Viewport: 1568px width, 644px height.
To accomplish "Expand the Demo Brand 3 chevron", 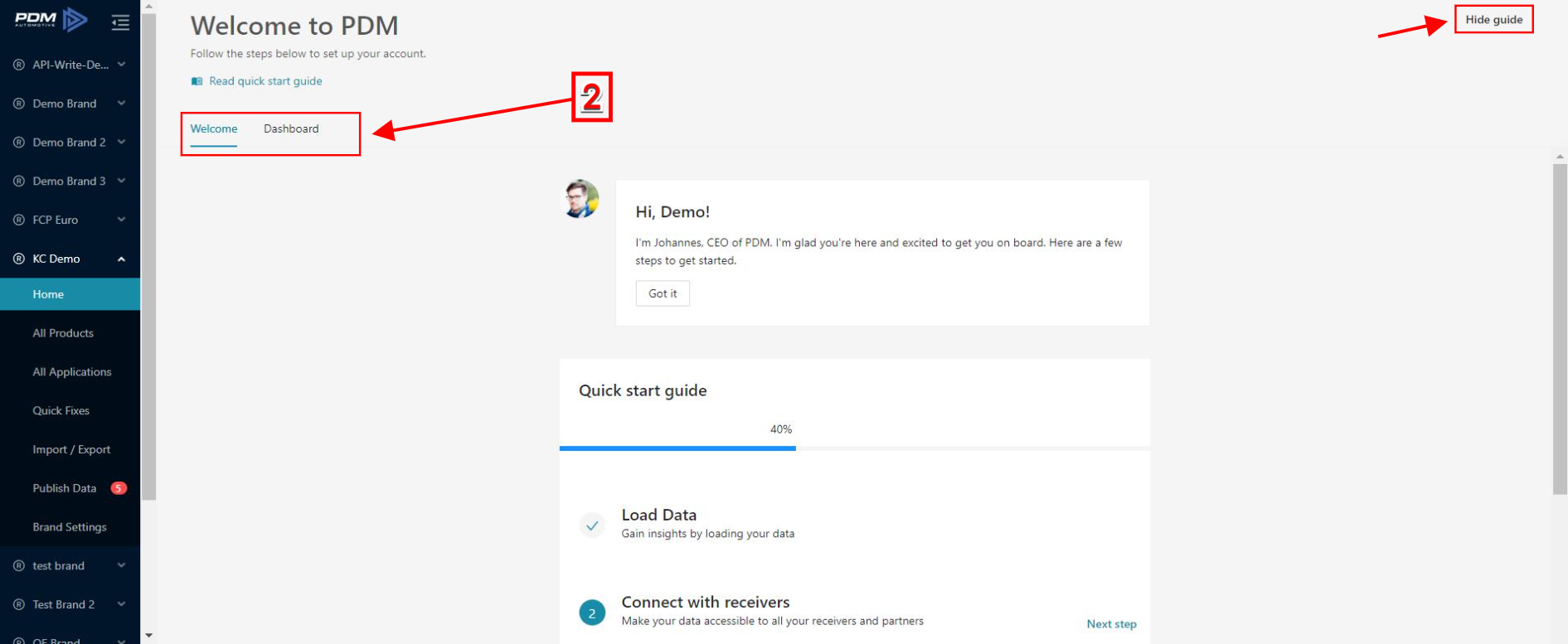I will click(121, 181).
